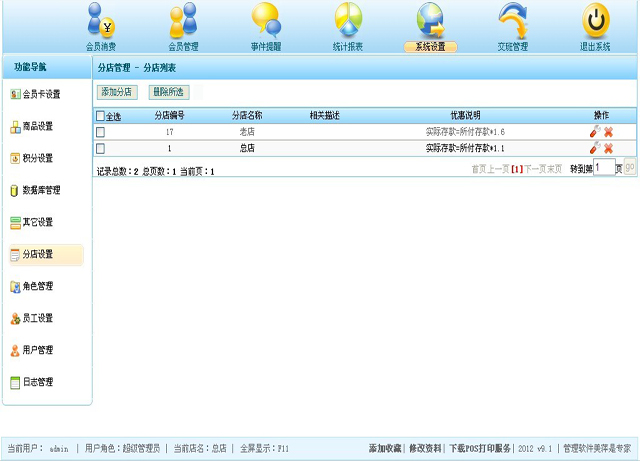
Task: Delete the 老店 branch row
Action: (608, 132)
